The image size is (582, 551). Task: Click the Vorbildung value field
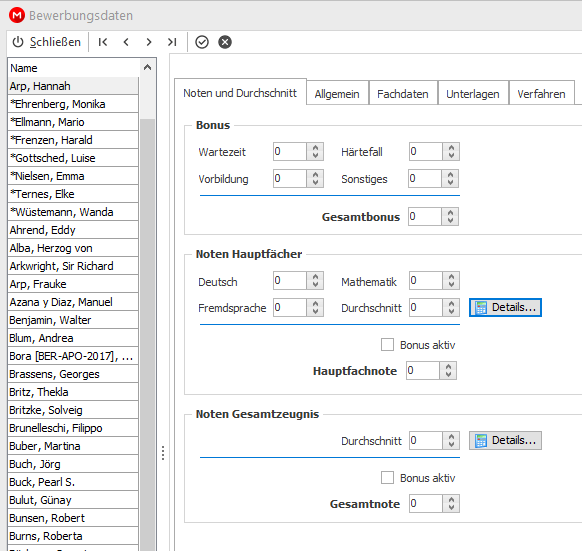coord(290,179)
